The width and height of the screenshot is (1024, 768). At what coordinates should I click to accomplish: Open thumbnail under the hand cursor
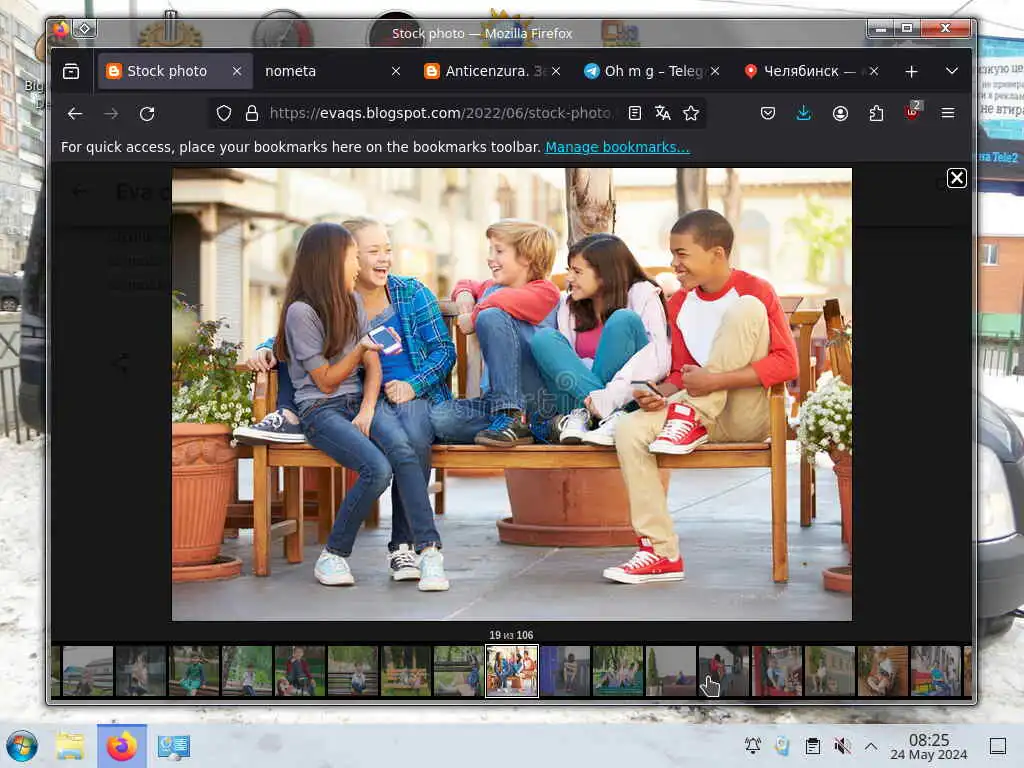click(724, 671)
